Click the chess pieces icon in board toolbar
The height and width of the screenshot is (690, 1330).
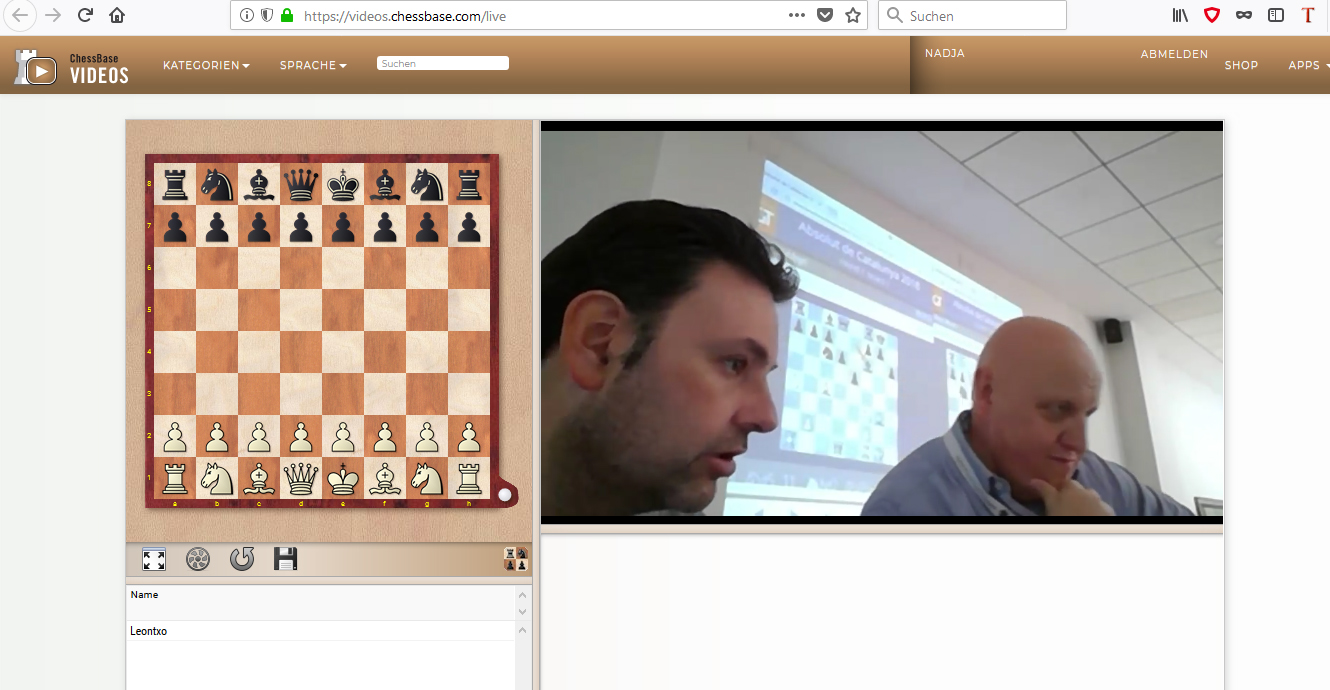(x=516, y=560)
